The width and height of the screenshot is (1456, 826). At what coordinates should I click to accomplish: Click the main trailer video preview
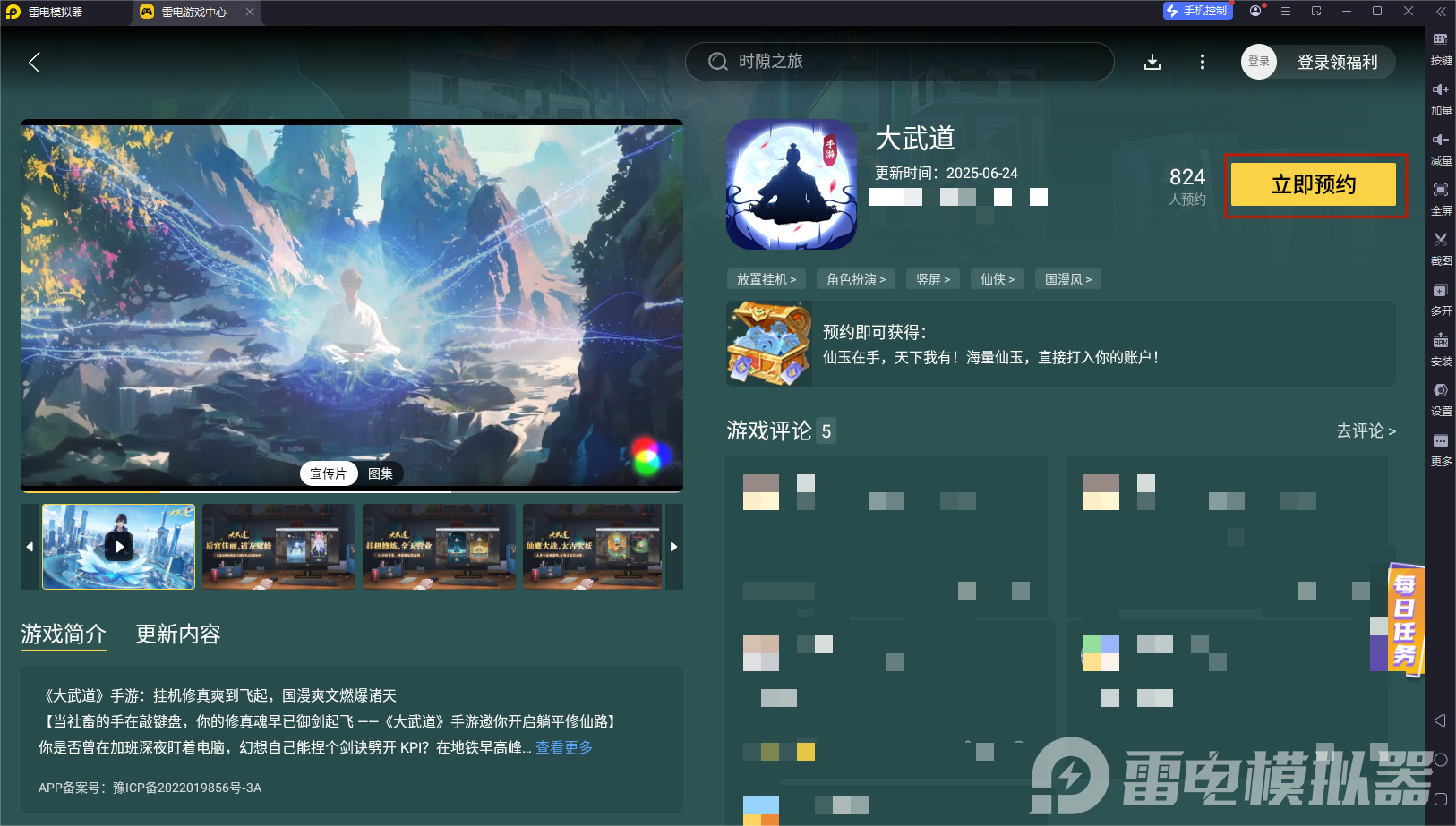[x=352, y=303]
